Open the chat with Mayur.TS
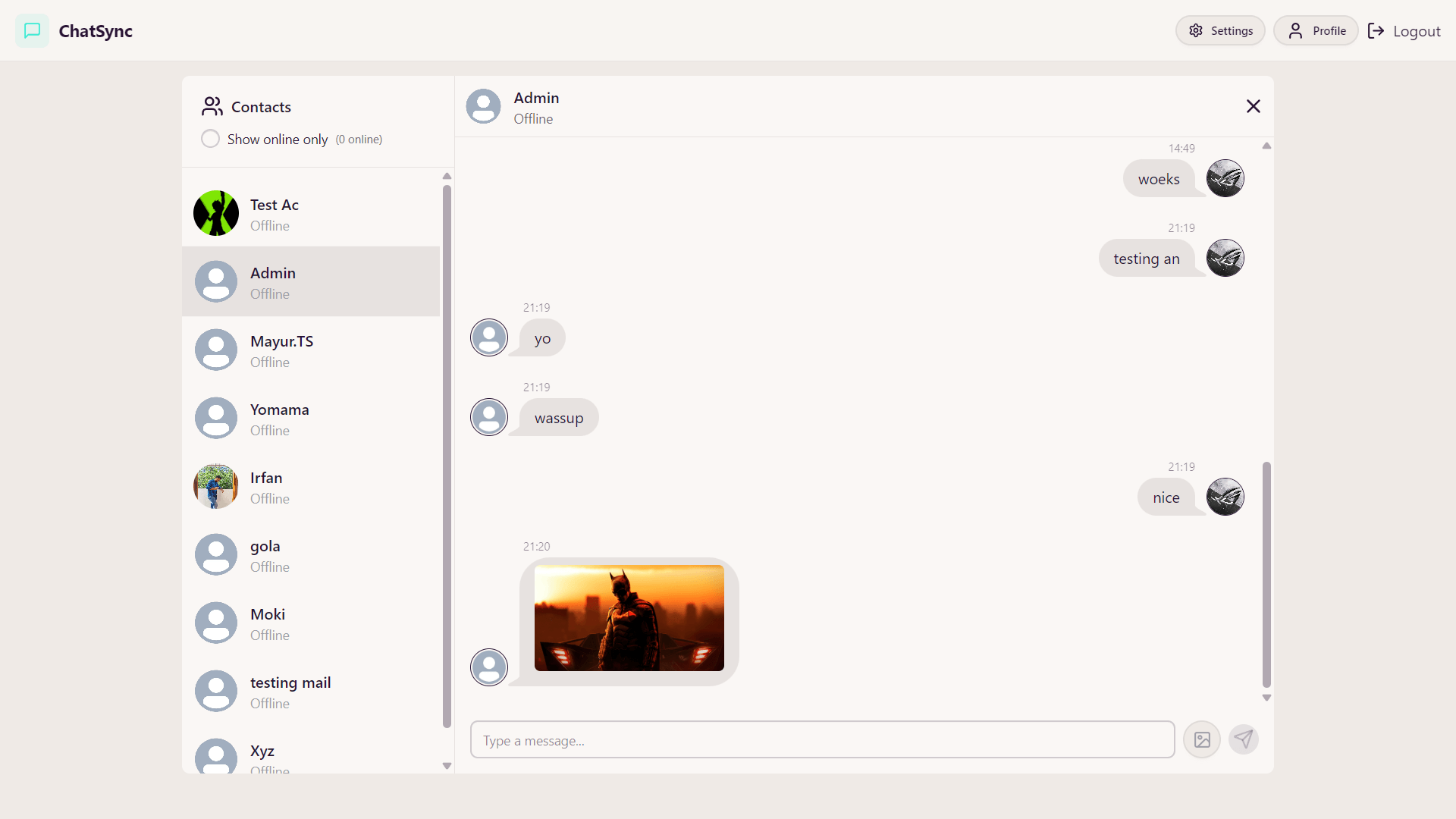Image resolution: width=1456 pixels, height=819 pixels. click(311, 350)
